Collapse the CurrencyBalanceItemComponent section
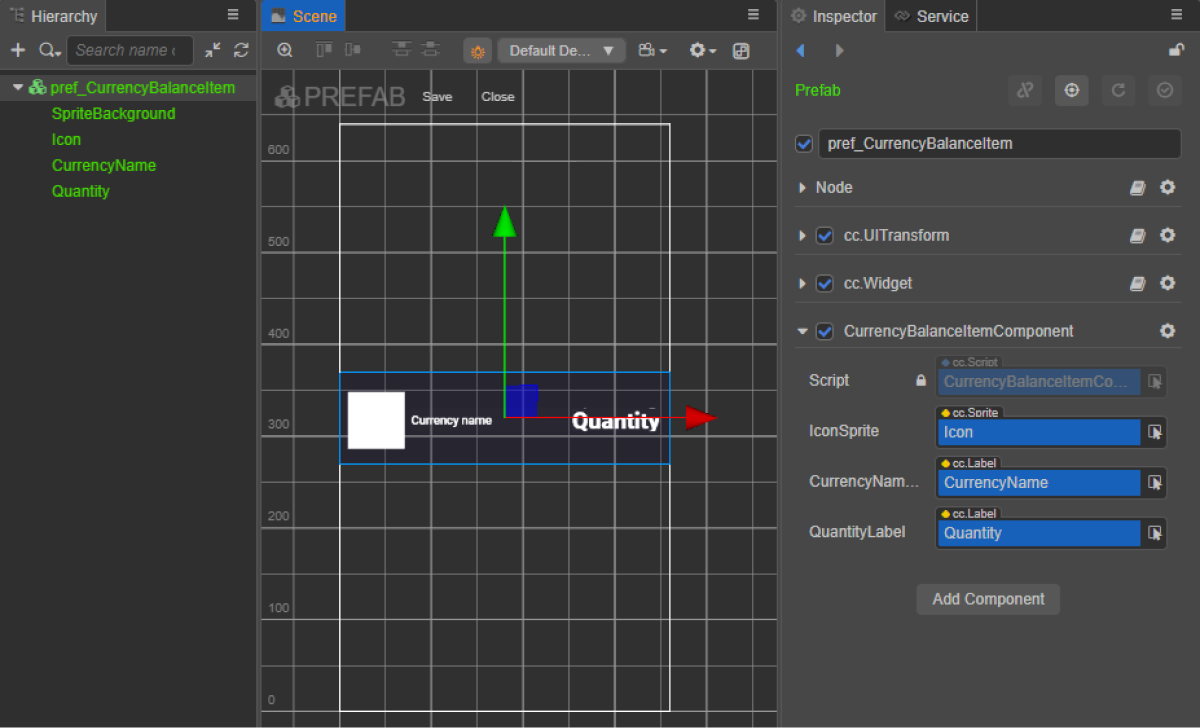 (x=802, y=332)
